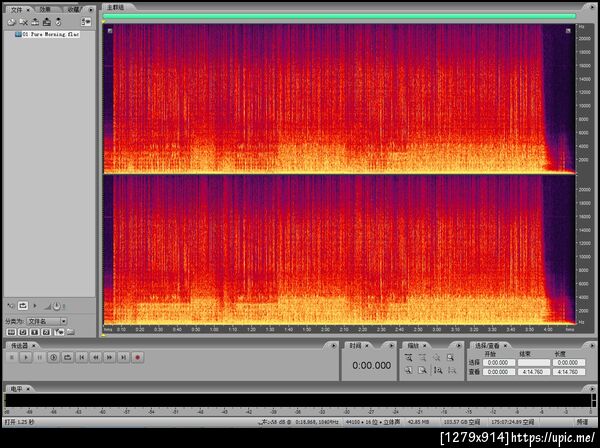
Task: Click the 0:00.000 time display
Action: pos(371,365)
